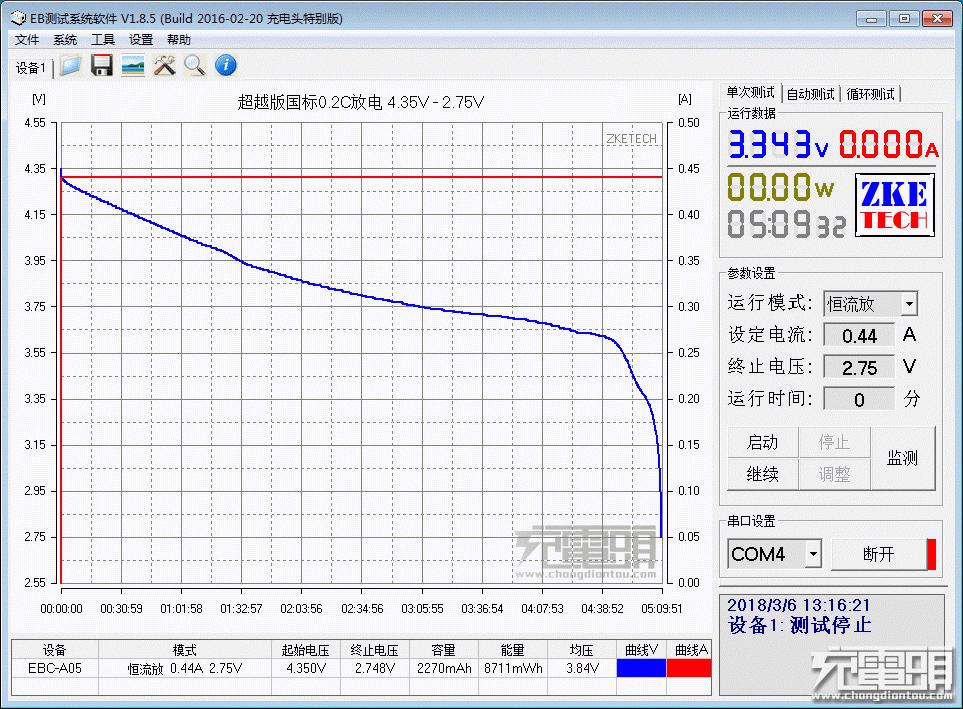
Task: Click the 终止电压 column header
Action: pos(375,649)
